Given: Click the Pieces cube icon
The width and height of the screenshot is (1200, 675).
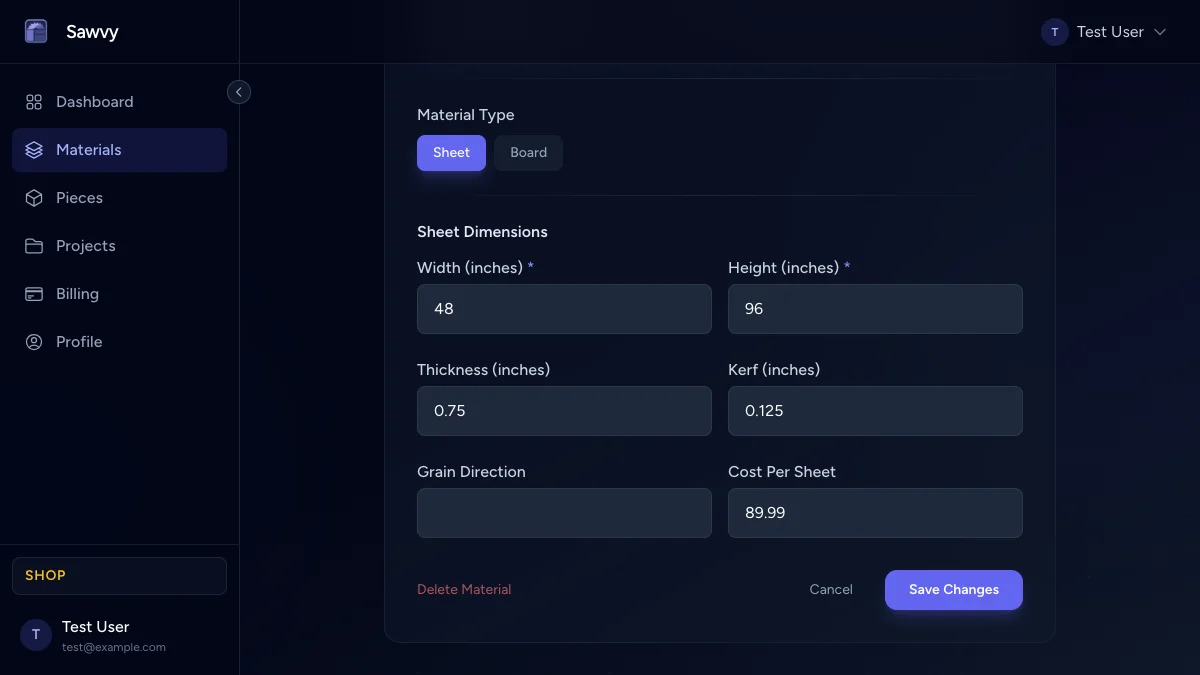Looking at the screenshot, I should pyautogui.click(x=34, y=198).
